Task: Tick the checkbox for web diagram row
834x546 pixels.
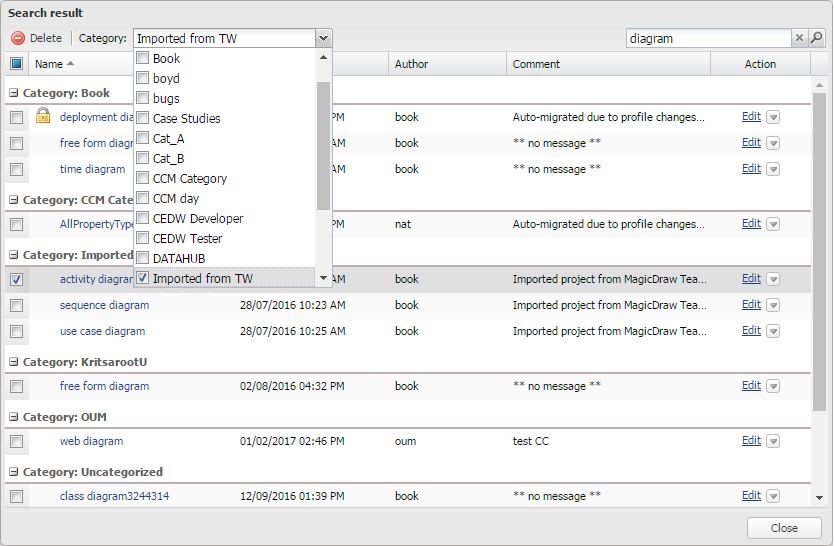Action: (x=17, y=441)
